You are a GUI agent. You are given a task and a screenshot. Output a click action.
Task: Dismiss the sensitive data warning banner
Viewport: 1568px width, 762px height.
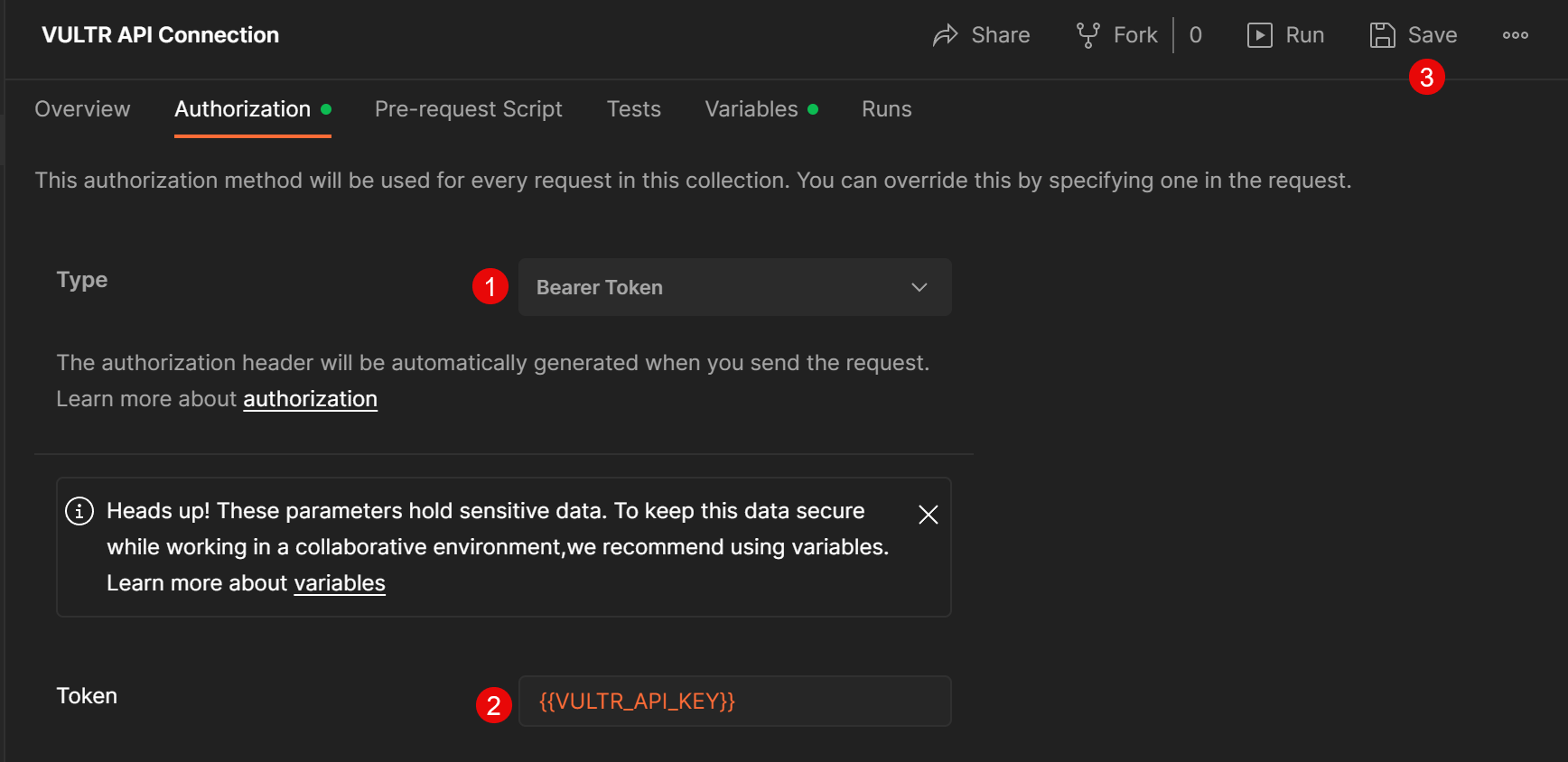pyautogui.click(x=928, y=515)
